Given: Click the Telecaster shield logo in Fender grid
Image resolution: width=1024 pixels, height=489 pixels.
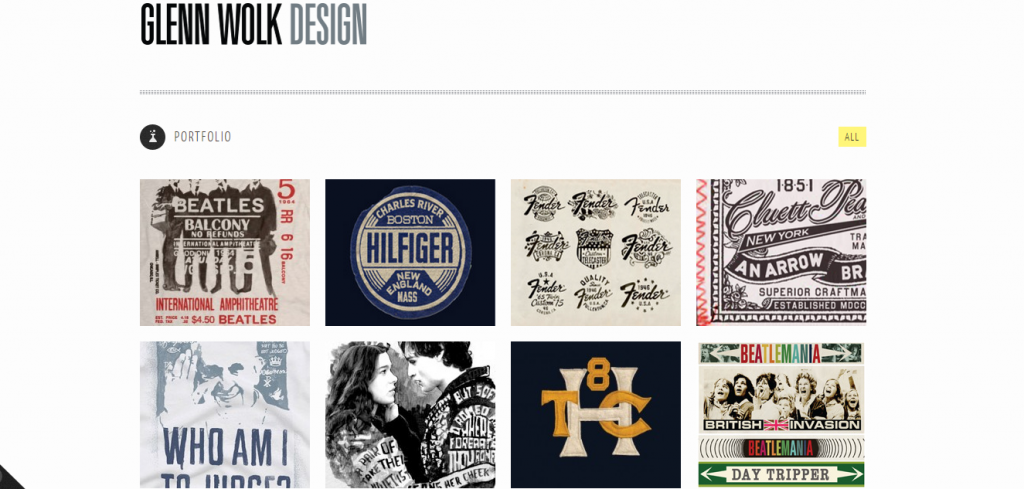Looking at the screenshot, I should 593,248.
